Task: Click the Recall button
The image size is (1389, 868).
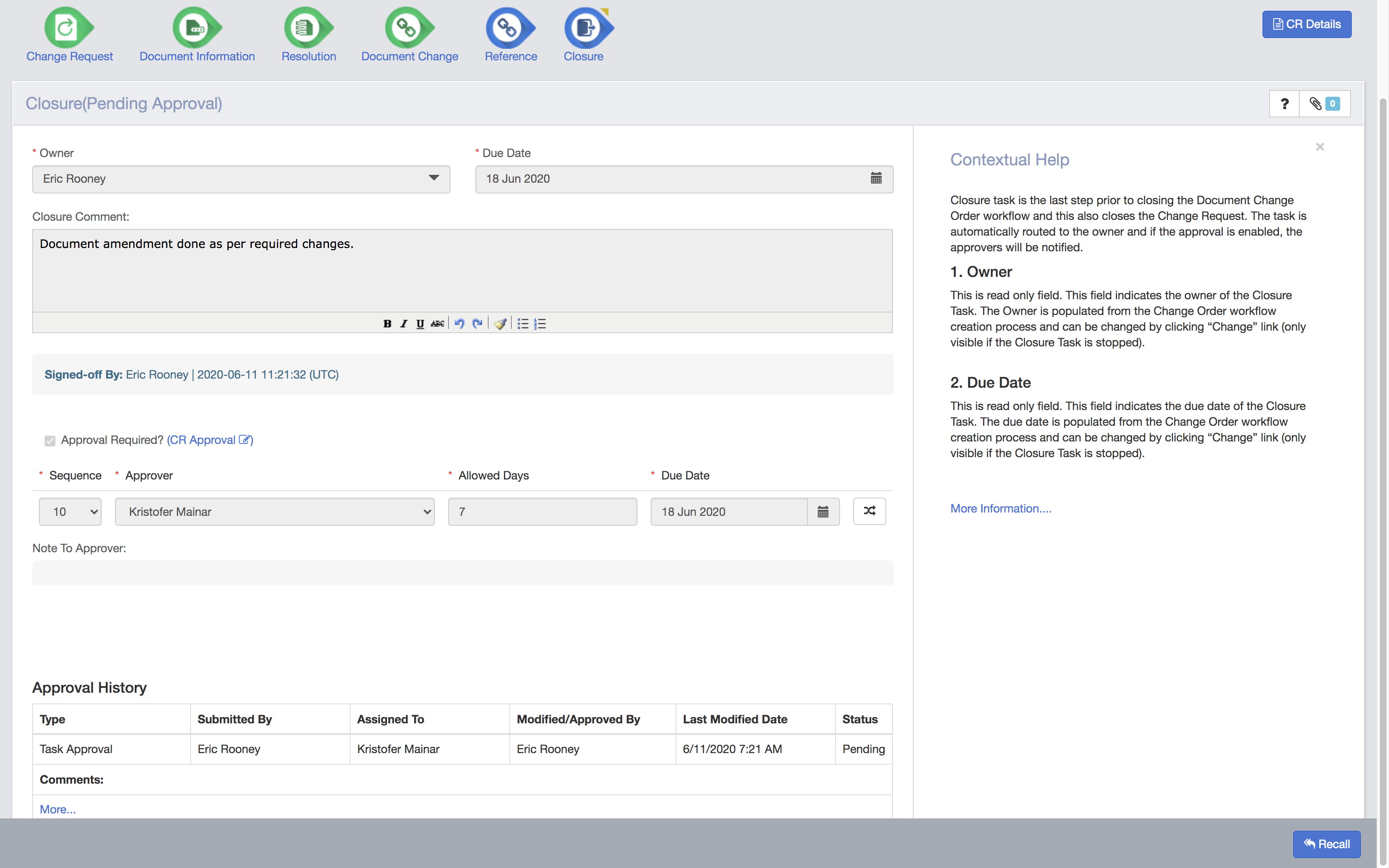Action: (x=1327, y=844)
